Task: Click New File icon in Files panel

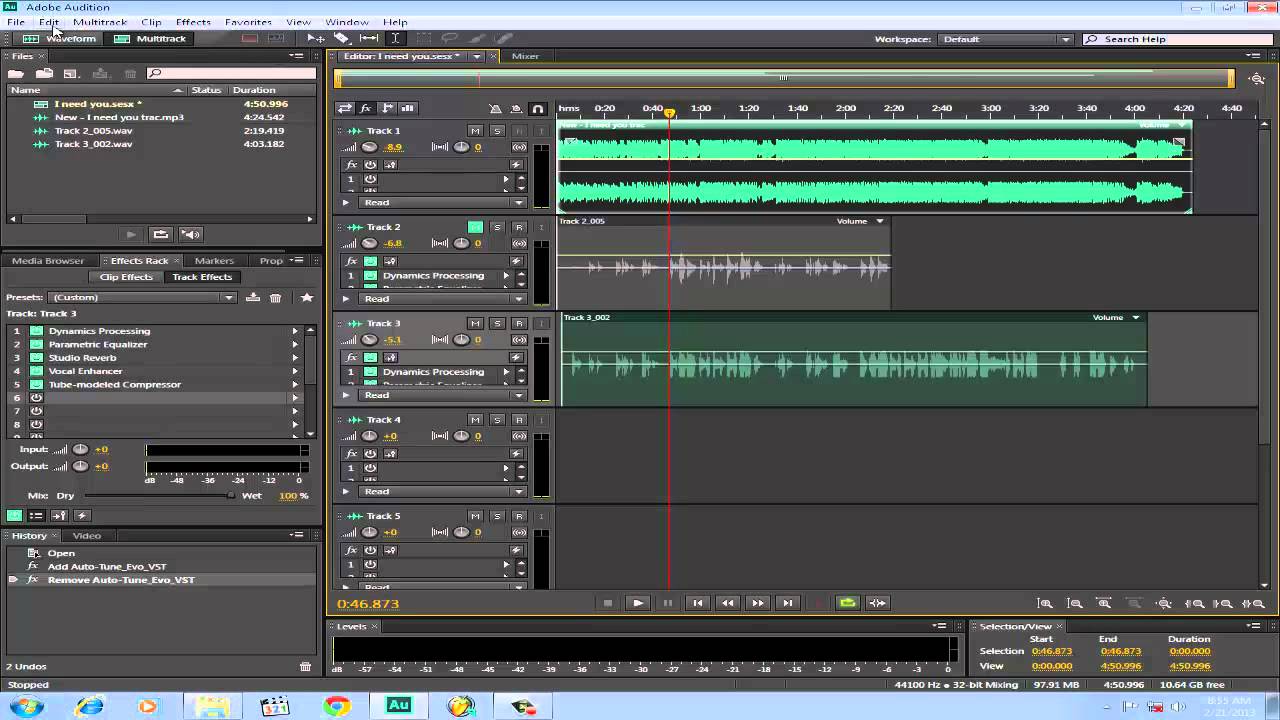Action: (x=71, y=73)
